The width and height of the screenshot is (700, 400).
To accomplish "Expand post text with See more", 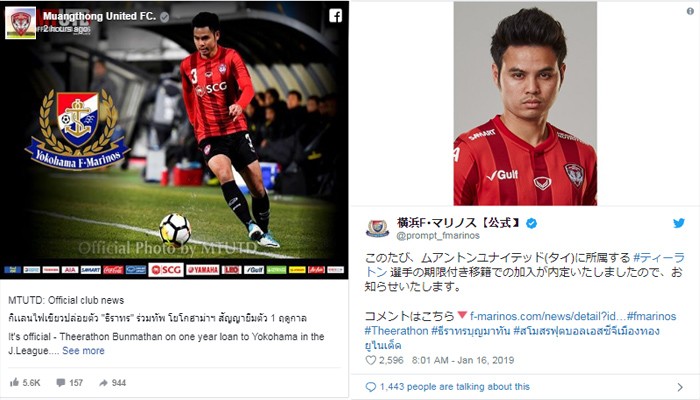I will click(x=83, y=350).
